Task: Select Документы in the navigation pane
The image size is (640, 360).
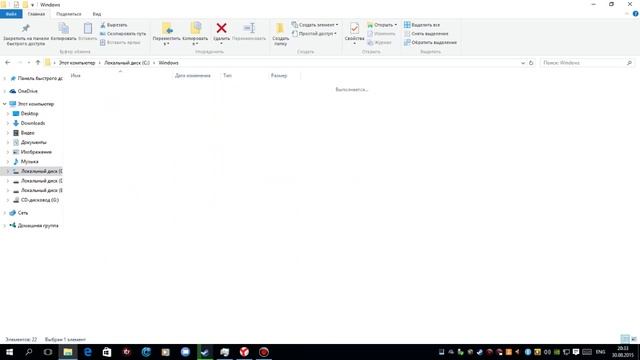Action: click(33, 142)
